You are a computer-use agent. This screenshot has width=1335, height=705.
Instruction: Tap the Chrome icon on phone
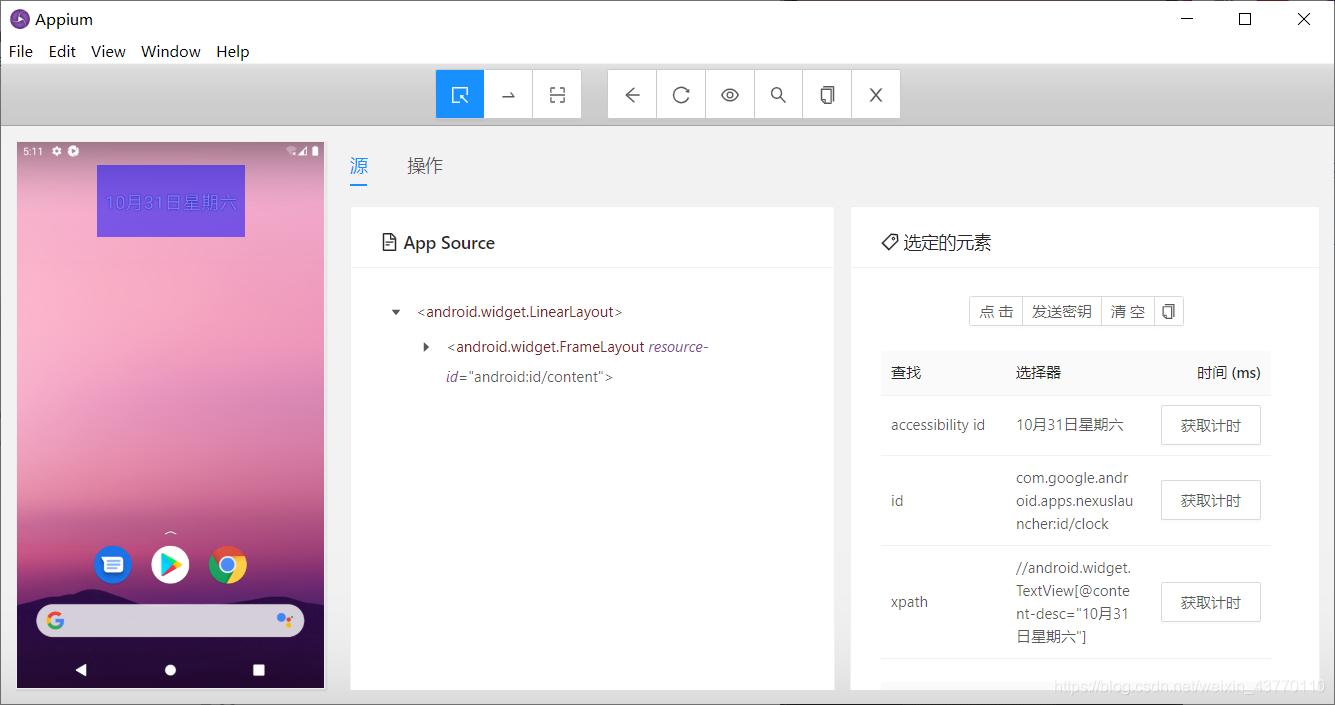(x=228, y=565)
